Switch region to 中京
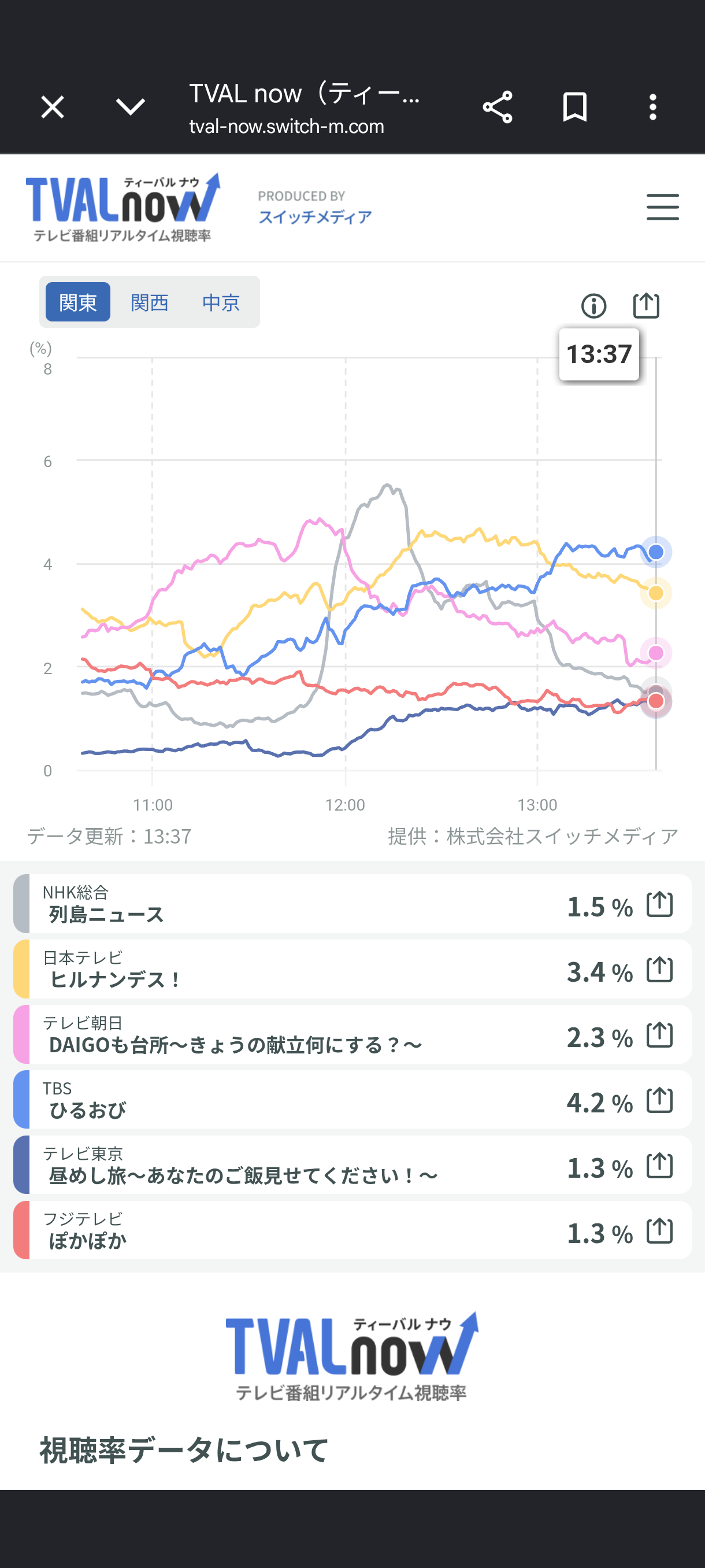The image size is (705, 1568). pyautogui.click(x=221, y=302)
